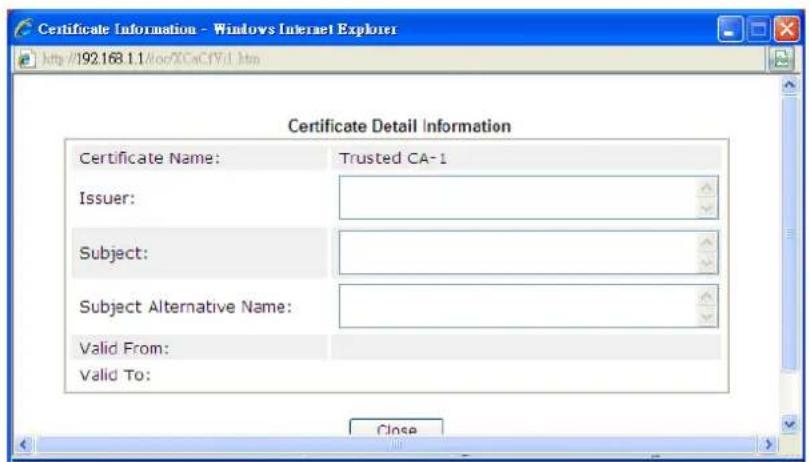Click the page vertical scrollbar down arrow

[x=789, y=424]
